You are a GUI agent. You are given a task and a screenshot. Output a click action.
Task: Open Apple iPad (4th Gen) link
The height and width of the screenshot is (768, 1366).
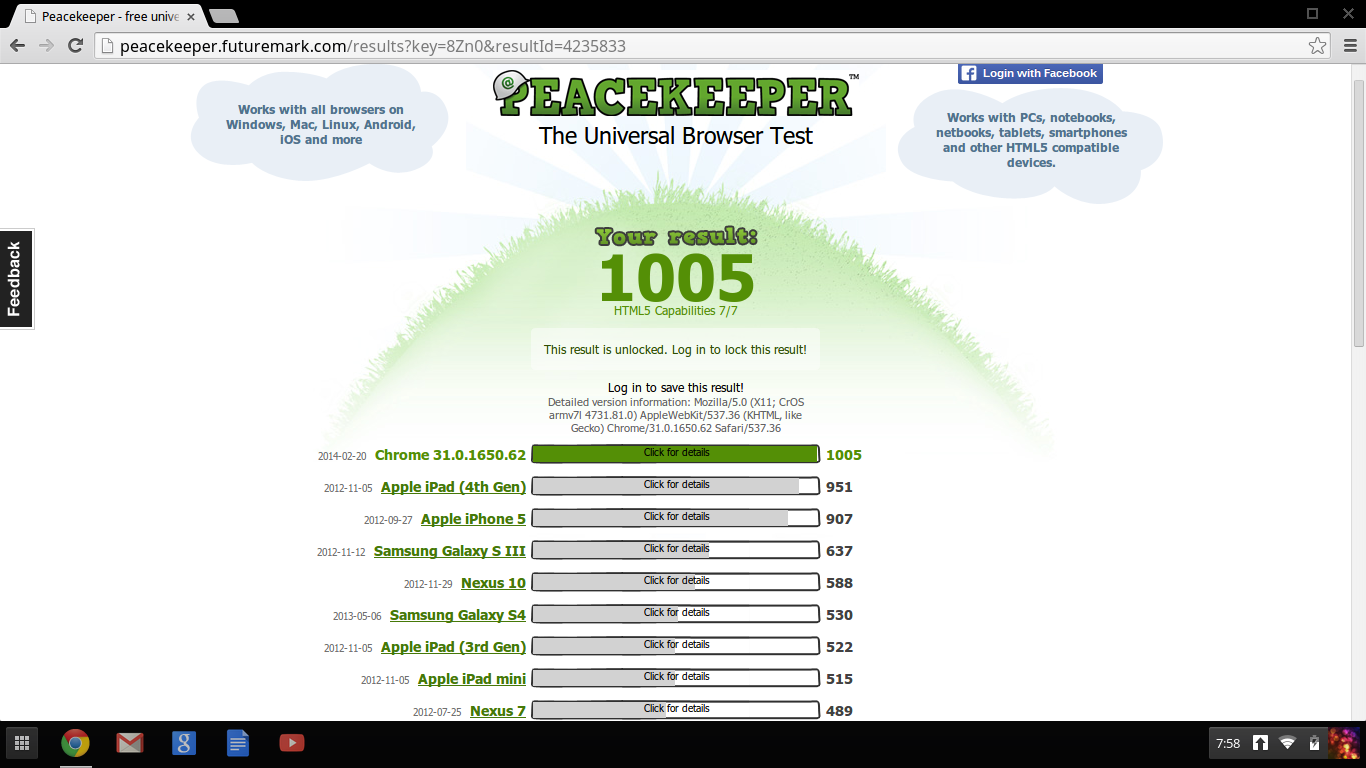coord(453,487)
